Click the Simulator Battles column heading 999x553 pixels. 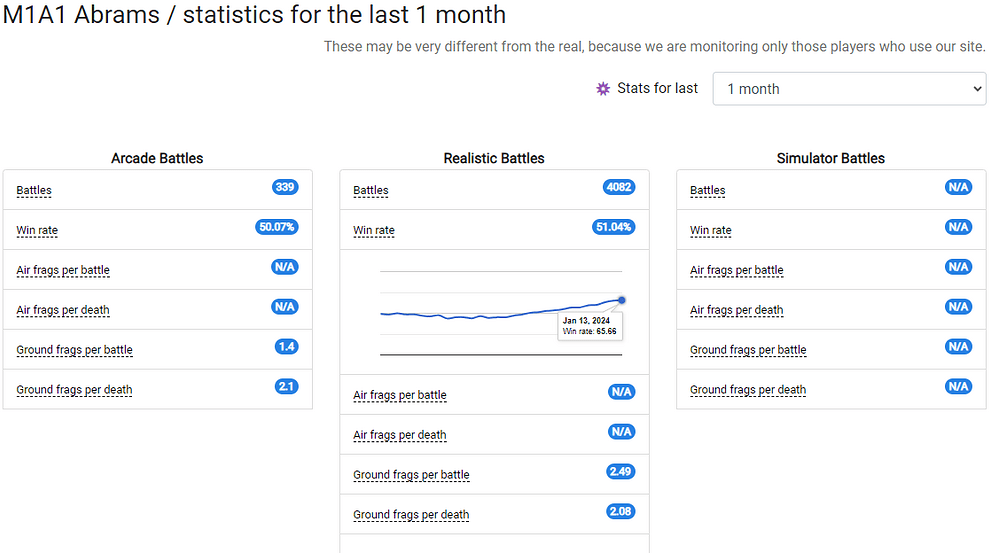pyautogui.click(x=831, y=158)
